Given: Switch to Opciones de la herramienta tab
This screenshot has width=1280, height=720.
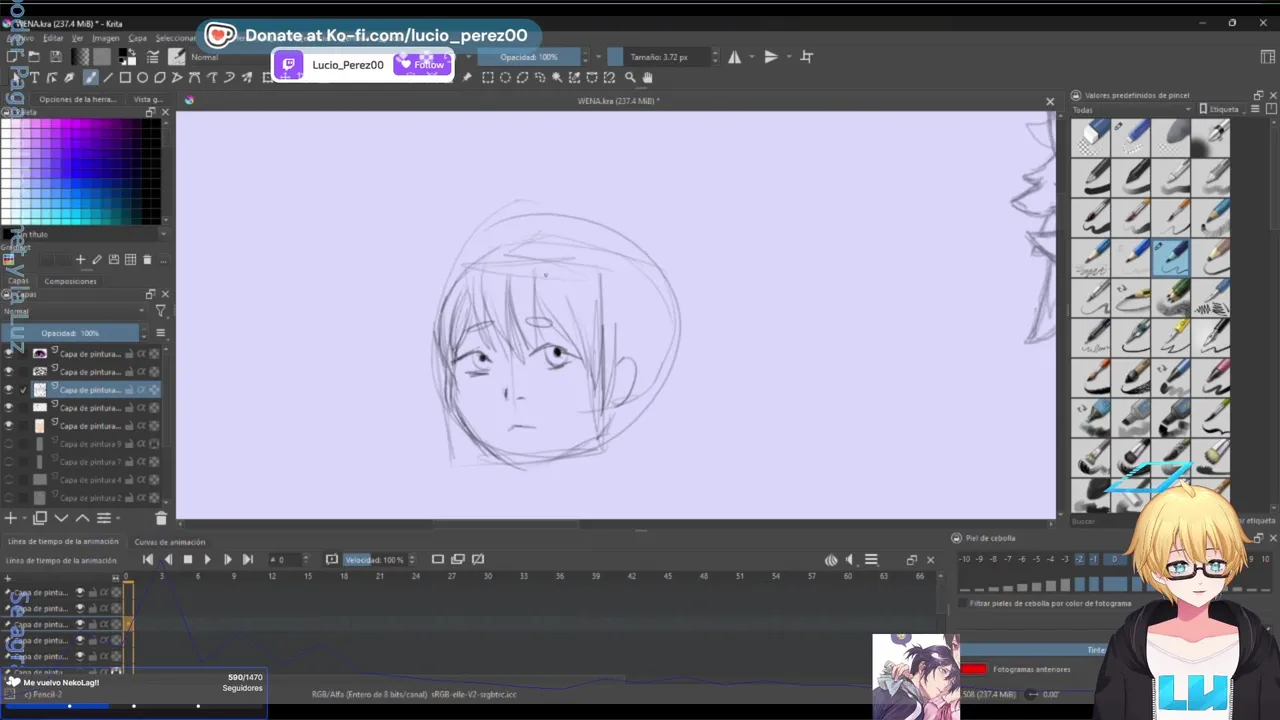Looking at the screenshot, I should tap(79, 100).
